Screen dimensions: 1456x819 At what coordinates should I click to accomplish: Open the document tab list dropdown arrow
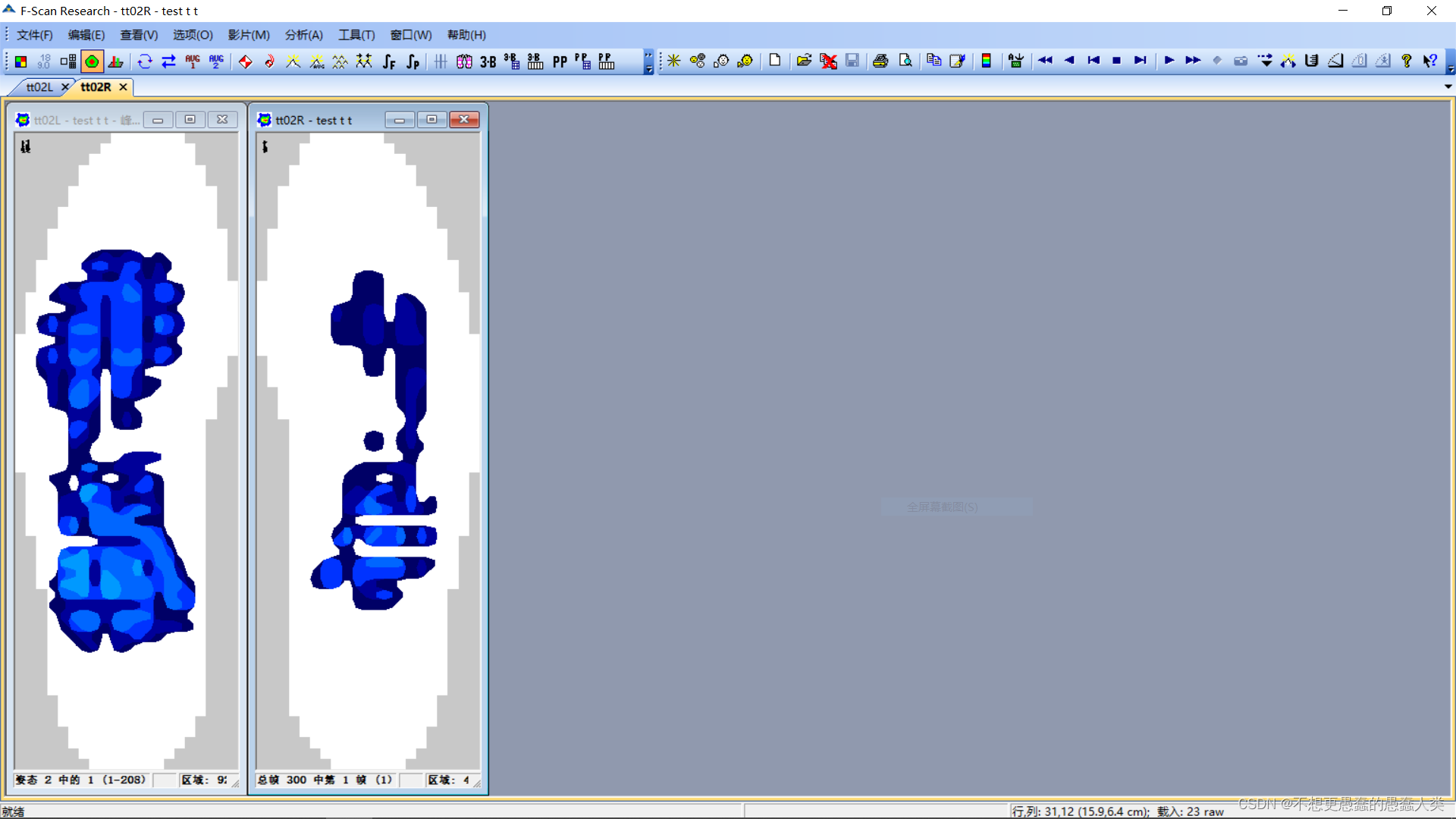click(1448, 86)
